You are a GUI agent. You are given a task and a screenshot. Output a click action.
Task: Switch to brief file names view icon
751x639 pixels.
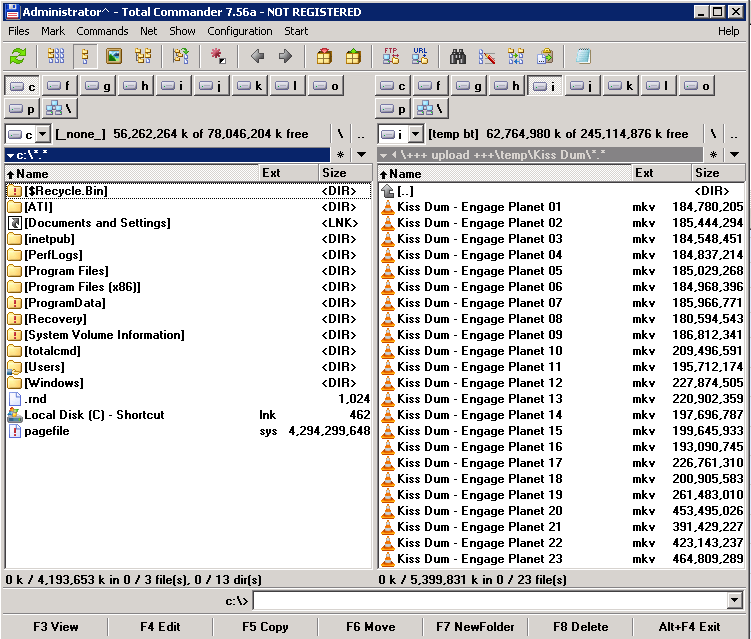[x=56, y=56]
